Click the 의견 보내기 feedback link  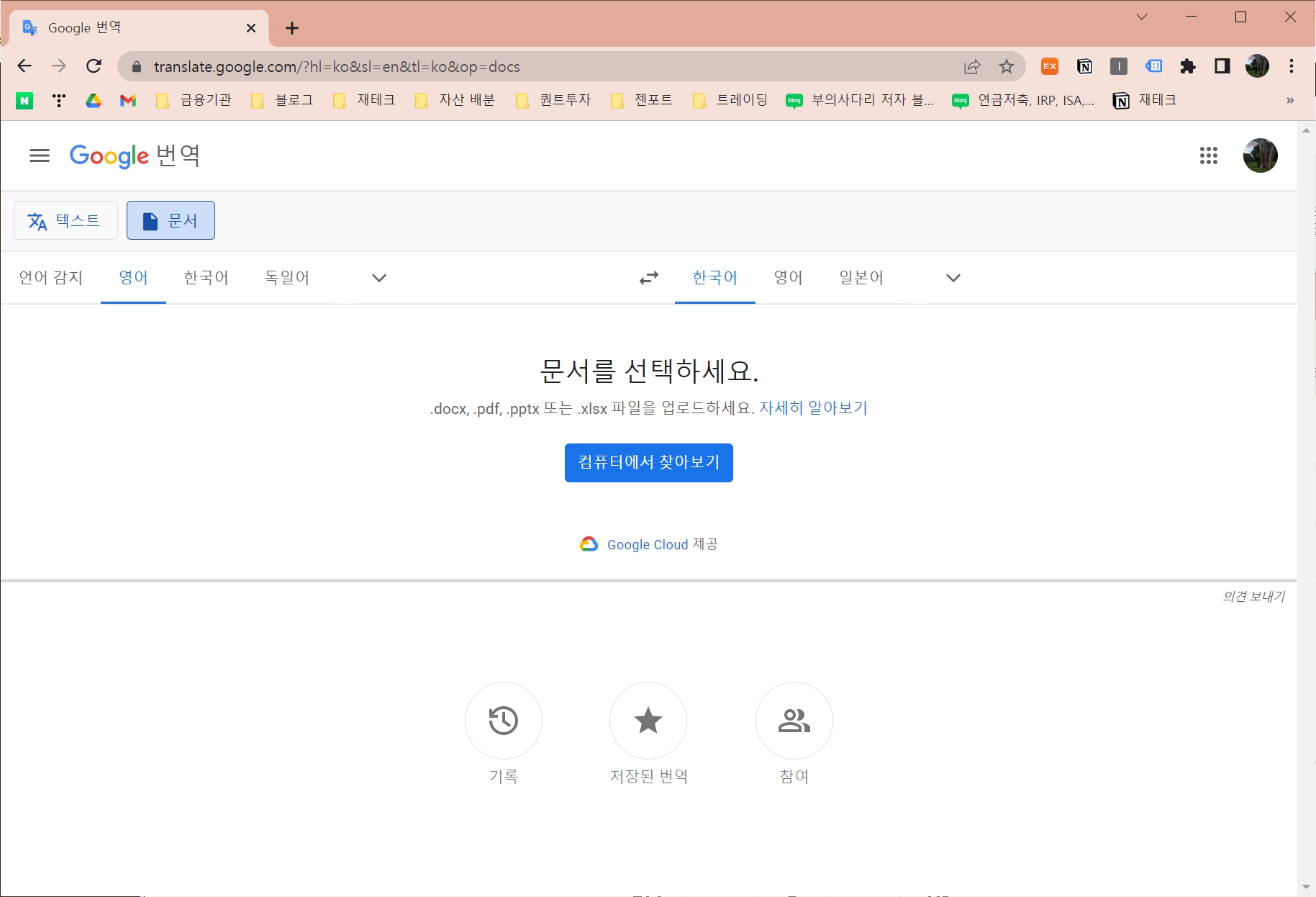pos(1253,596)
